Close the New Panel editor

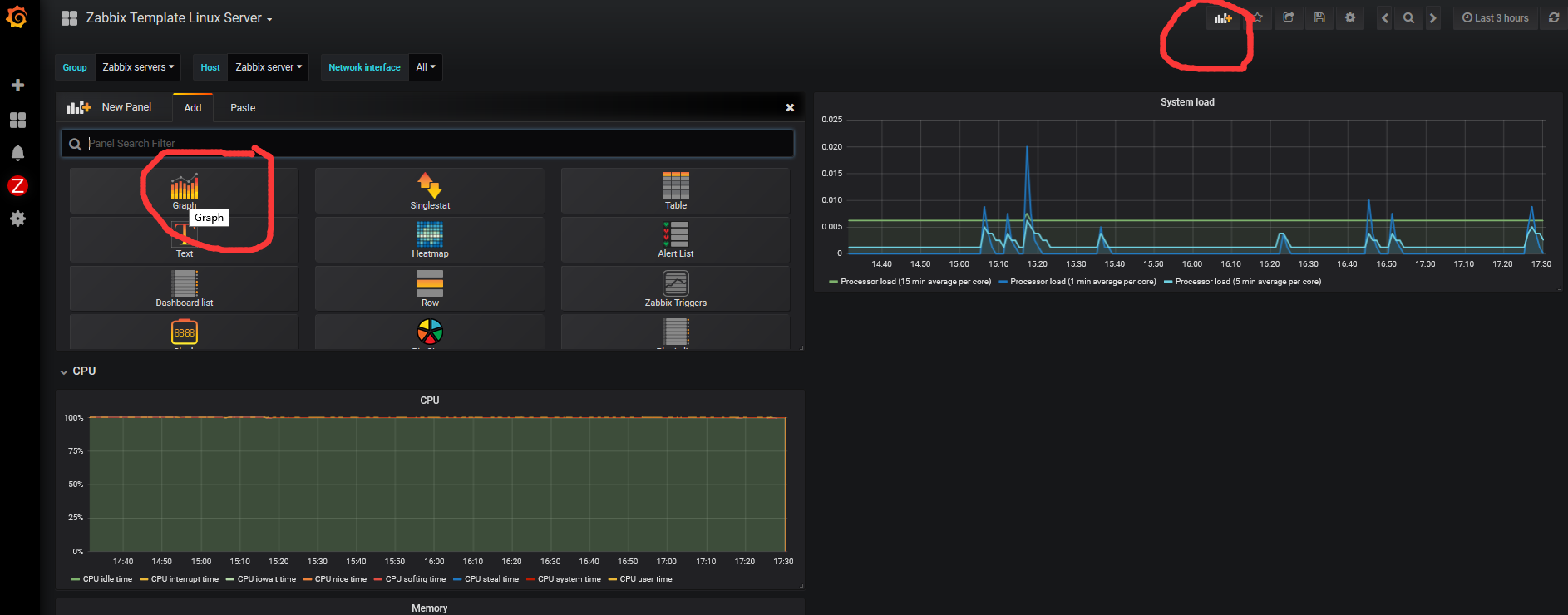[x=790, y=107]
